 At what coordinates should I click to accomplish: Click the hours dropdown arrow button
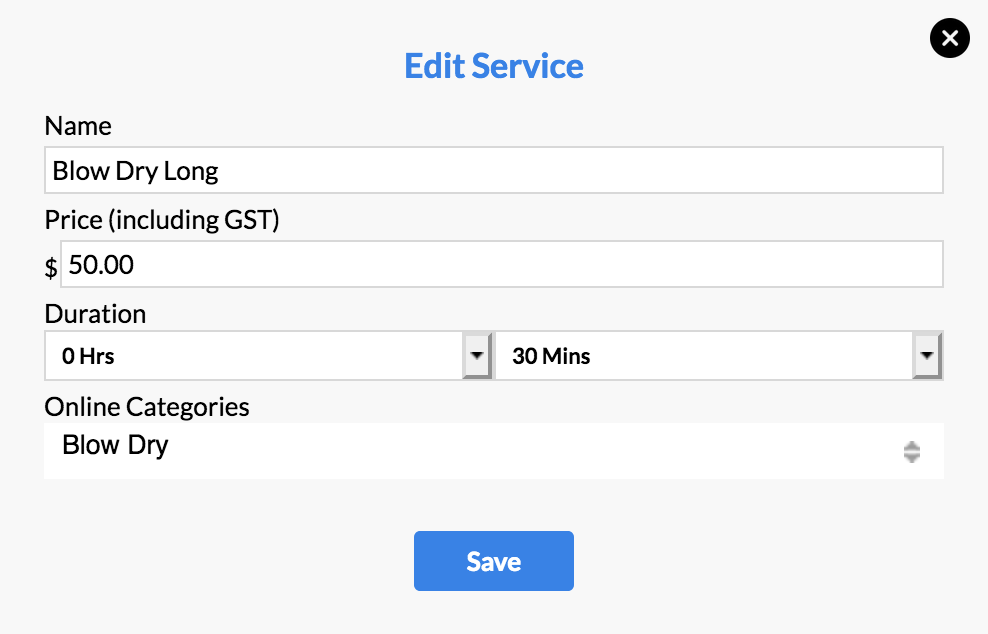click(477, 356)
